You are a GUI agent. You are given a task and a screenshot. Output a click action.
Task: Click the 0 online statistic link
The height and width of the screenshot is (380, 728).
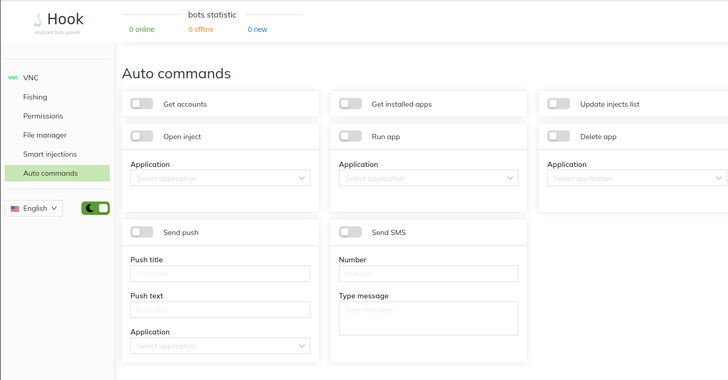tap(142, 29)
